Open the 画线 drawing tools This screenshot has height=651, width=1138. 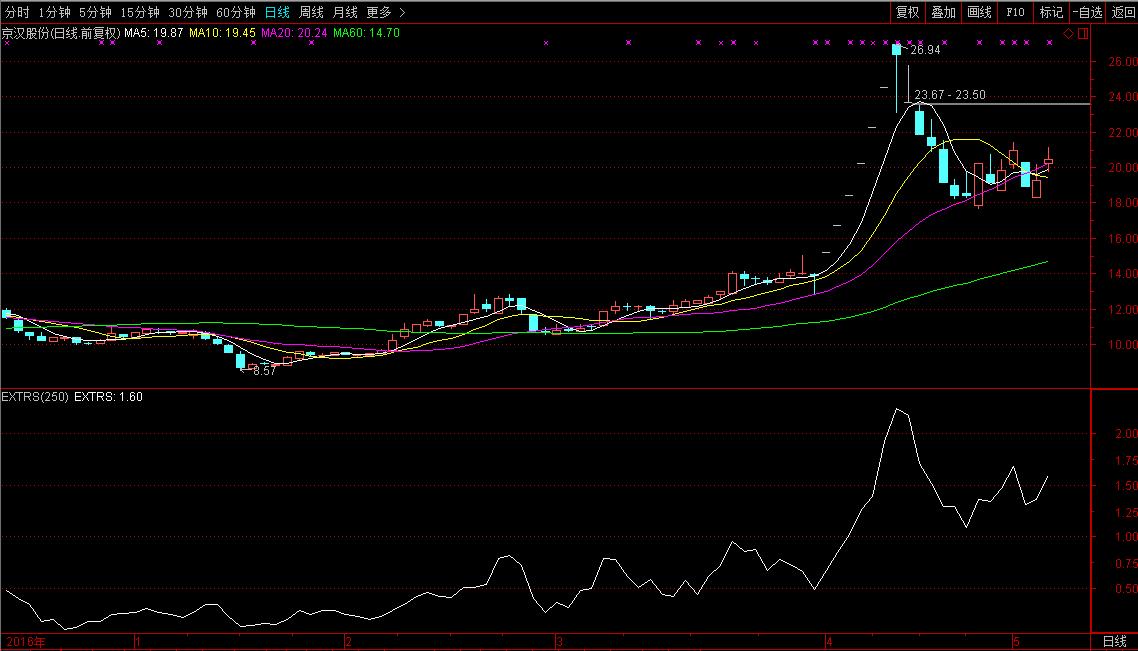click(x=979, y=12)
